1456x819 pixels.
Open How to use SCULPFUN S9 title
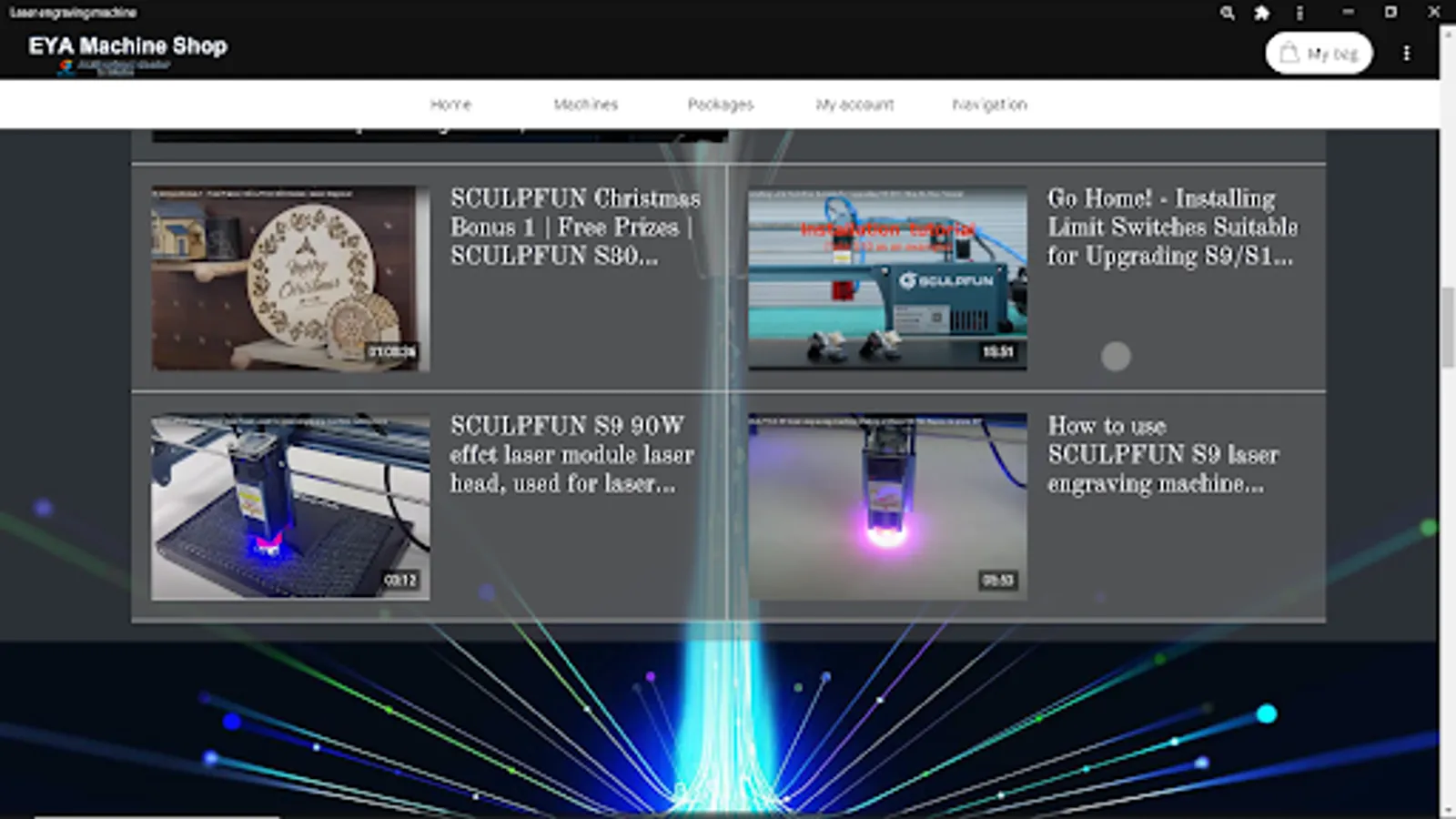[x=1163, y=454]
